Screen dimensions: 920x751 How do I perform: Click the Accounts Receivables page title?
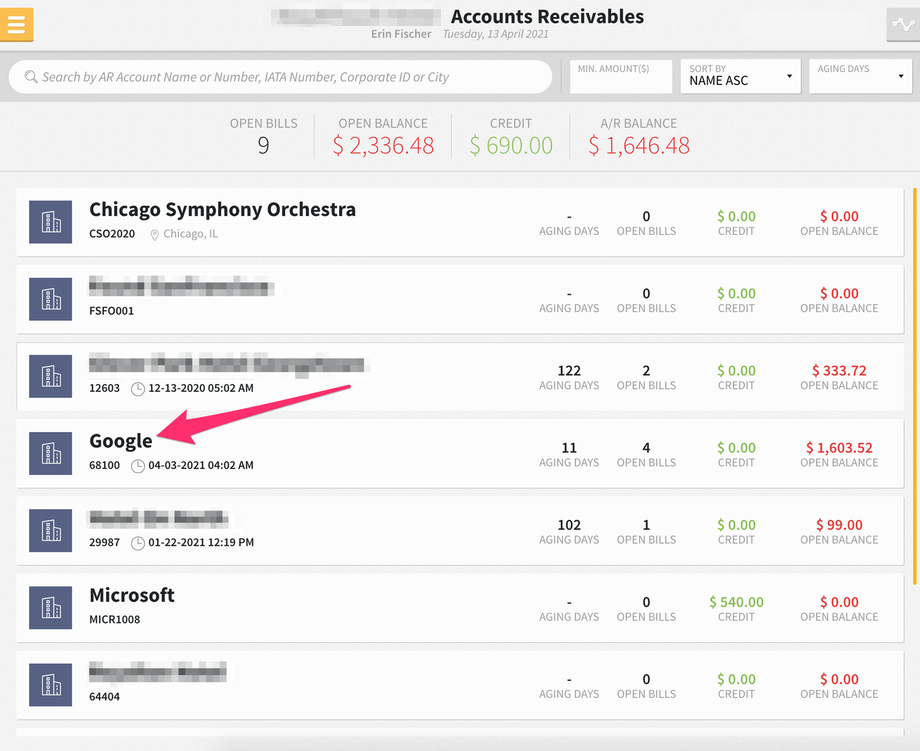(547, 16)
